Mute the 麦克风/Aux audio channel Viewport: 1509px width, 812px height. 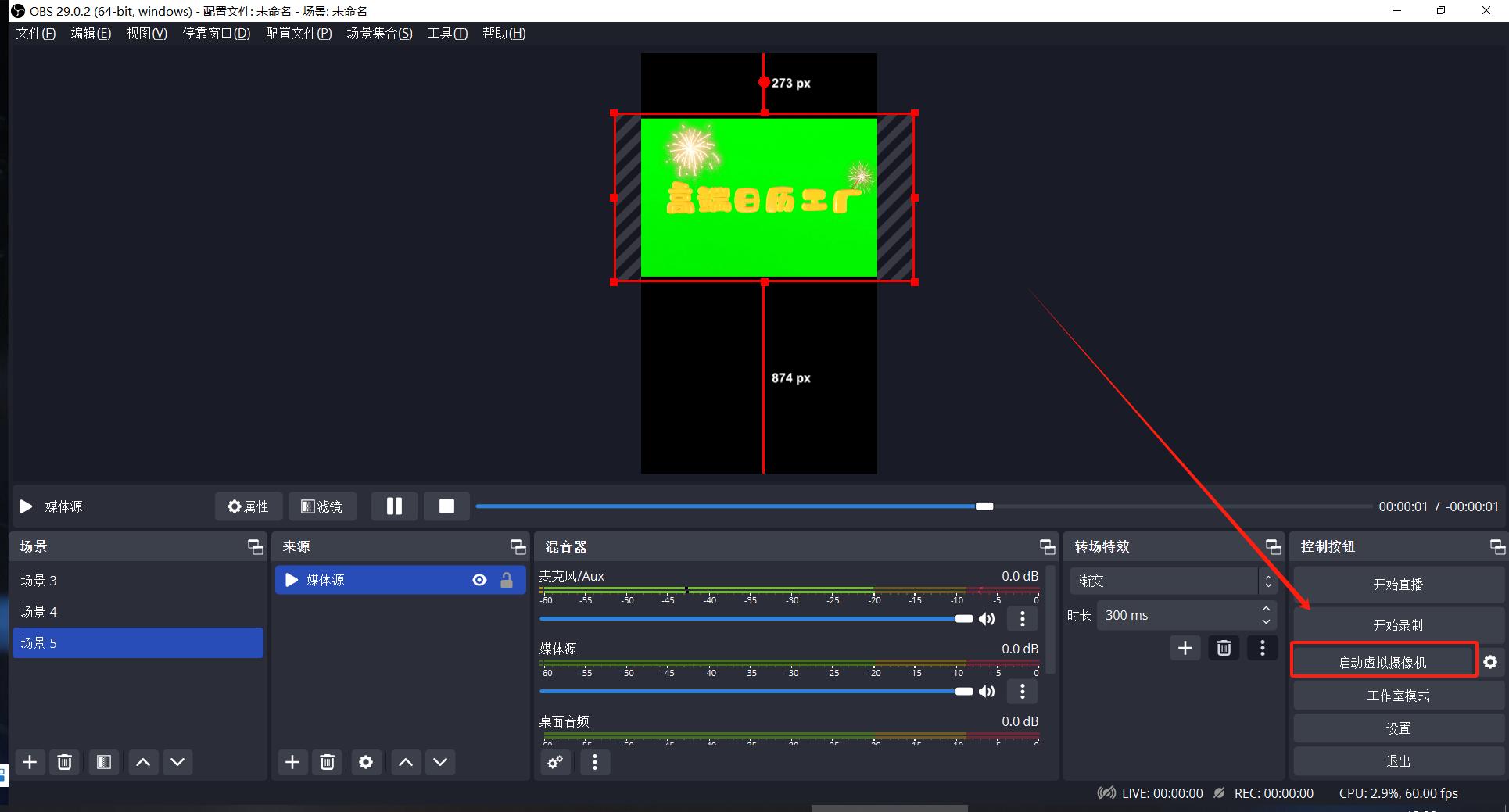[987, 619]
